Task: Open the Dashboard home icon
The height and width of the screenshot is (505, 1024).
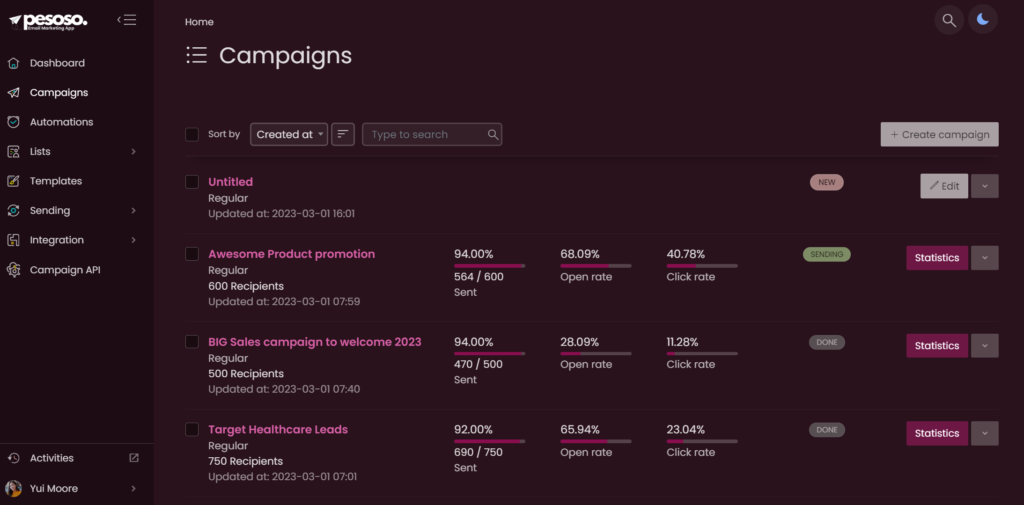Action: pyautogui.click(x=13, y=63)
